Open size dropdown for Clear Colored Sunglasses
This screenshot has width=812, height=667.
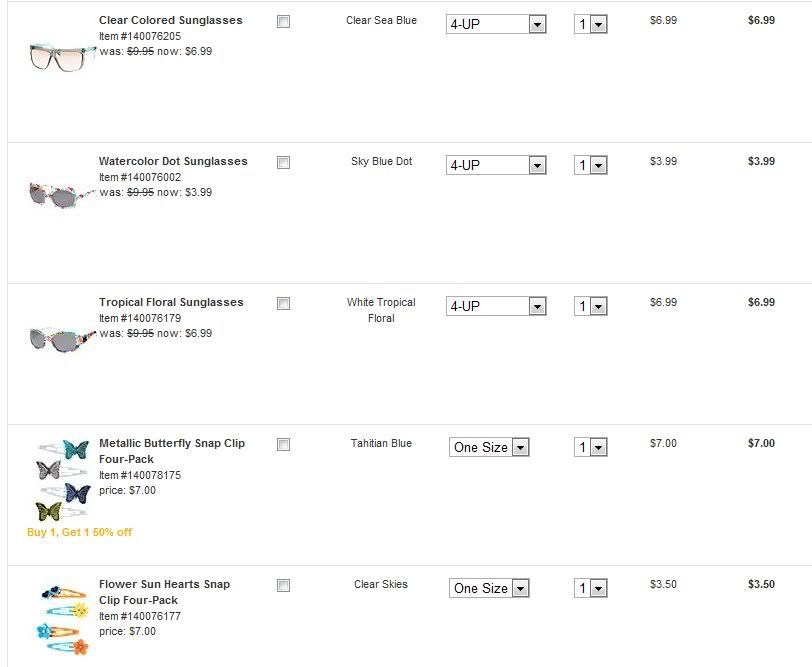click(496, 24)
